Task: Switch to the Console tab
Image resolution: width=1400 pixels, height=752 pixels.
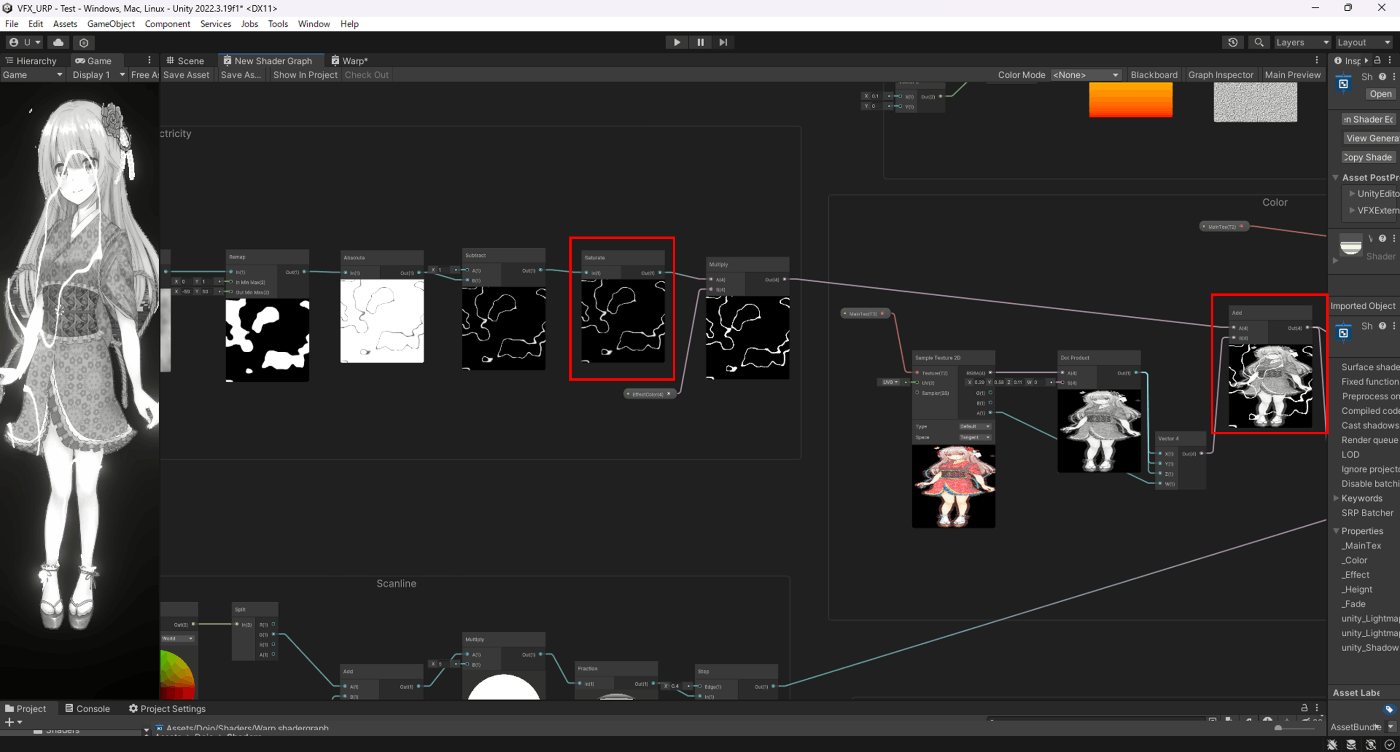Action: 87,709
